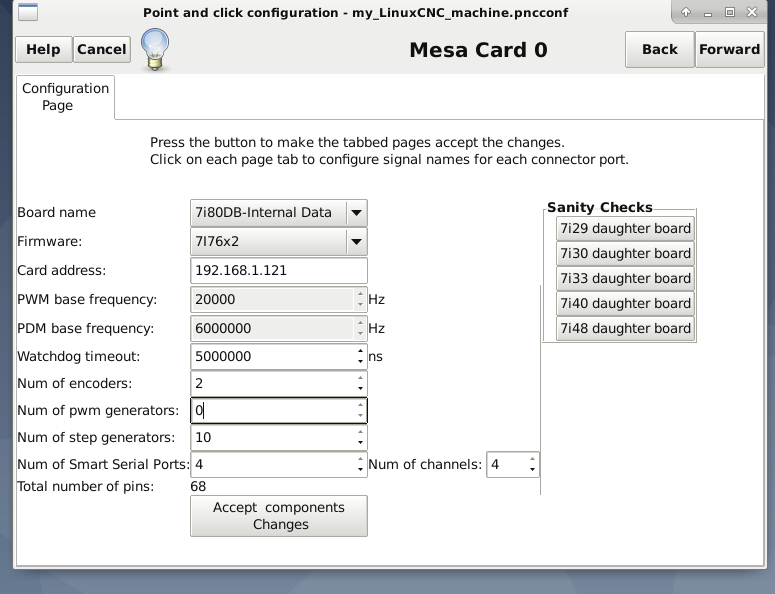
Task: Proceed with the Forward button
Action: tap(729, 49)
